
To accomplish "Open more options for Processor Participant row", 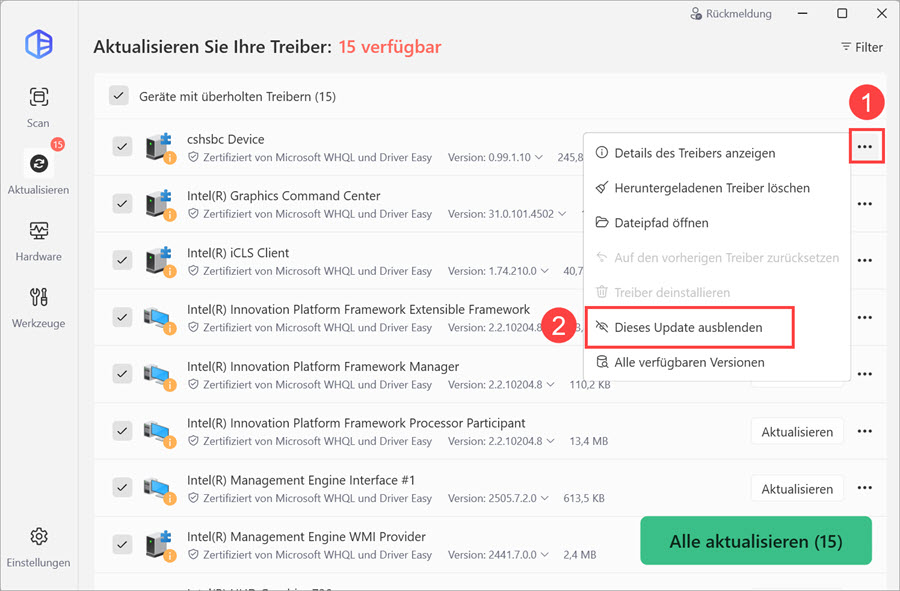I will point(865,431).
